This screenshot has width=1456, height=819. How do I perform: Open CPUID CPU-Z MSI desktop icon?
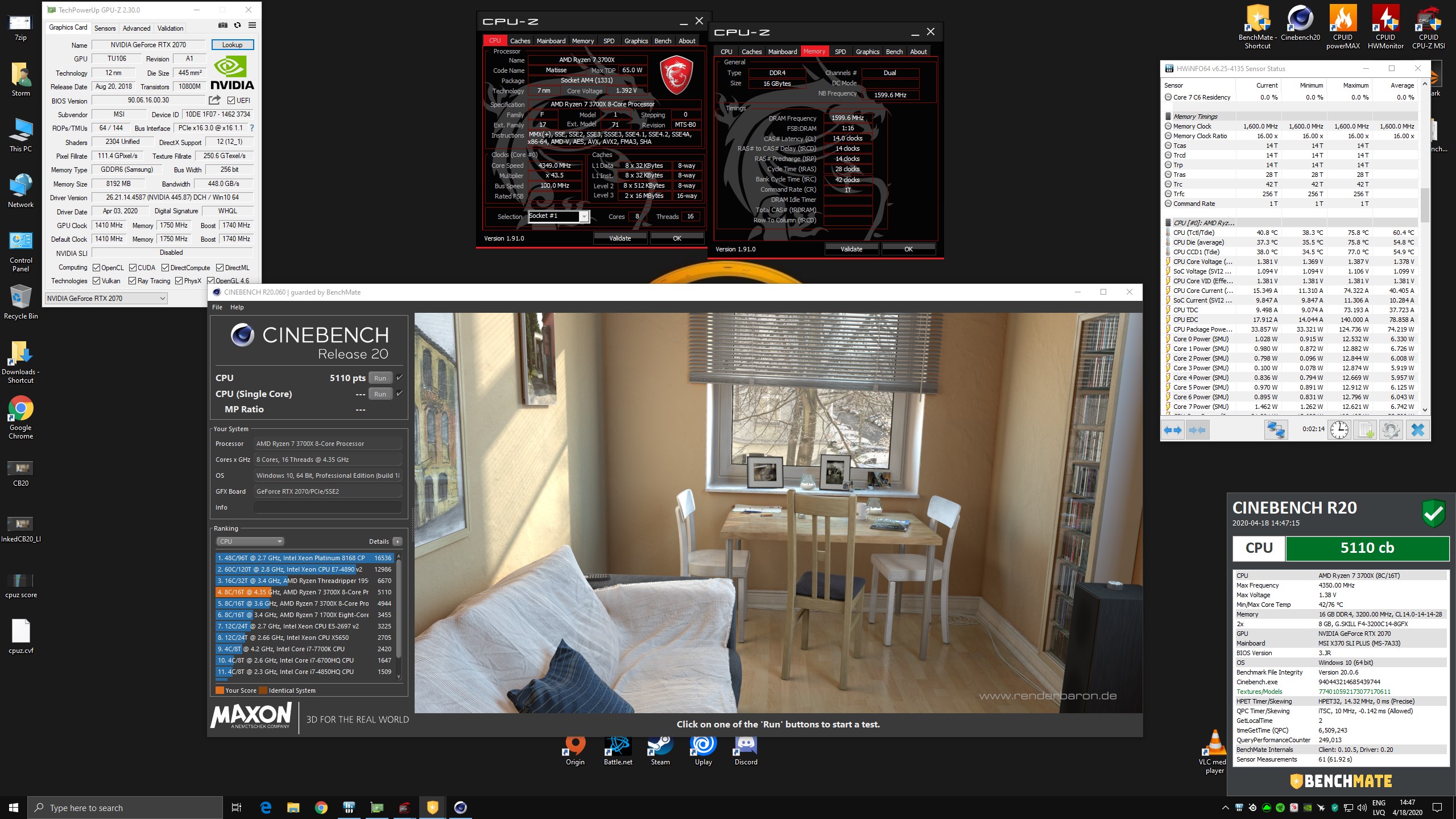(1428, 27)
